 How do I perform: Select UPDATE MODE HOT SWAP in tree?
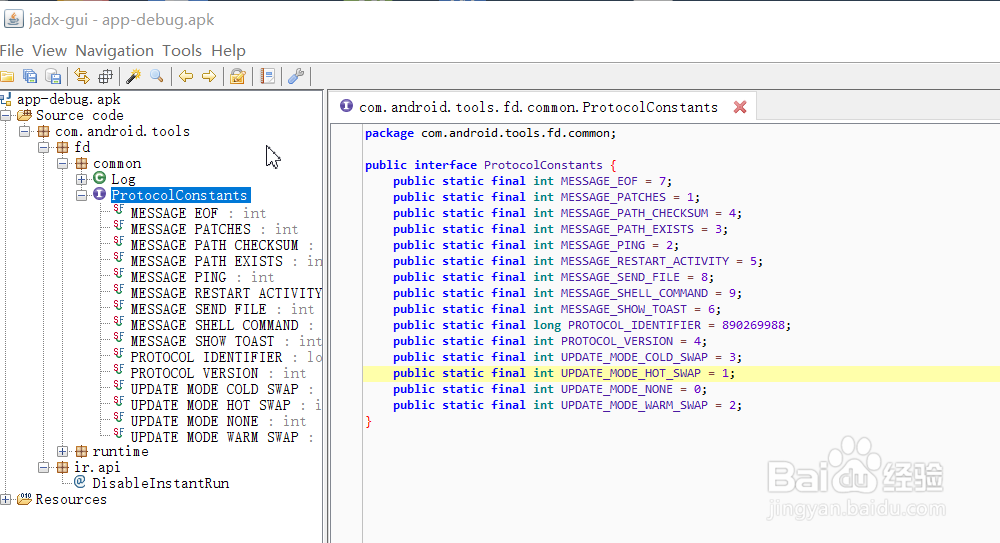[226, 405]
